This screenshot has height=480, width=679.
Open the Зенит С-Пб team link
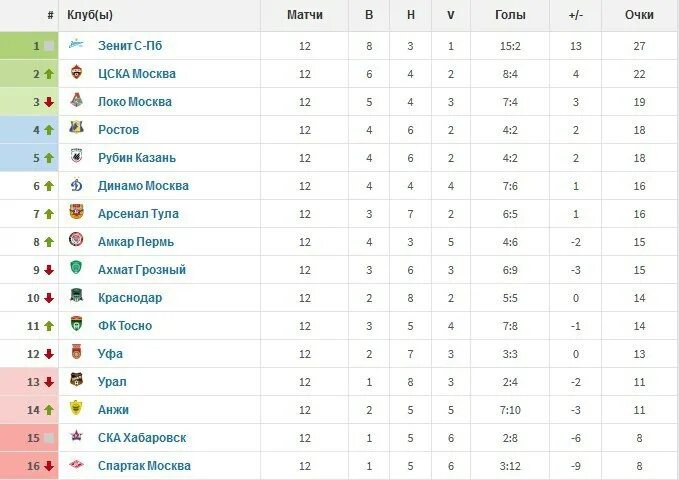tap(130, 45)
